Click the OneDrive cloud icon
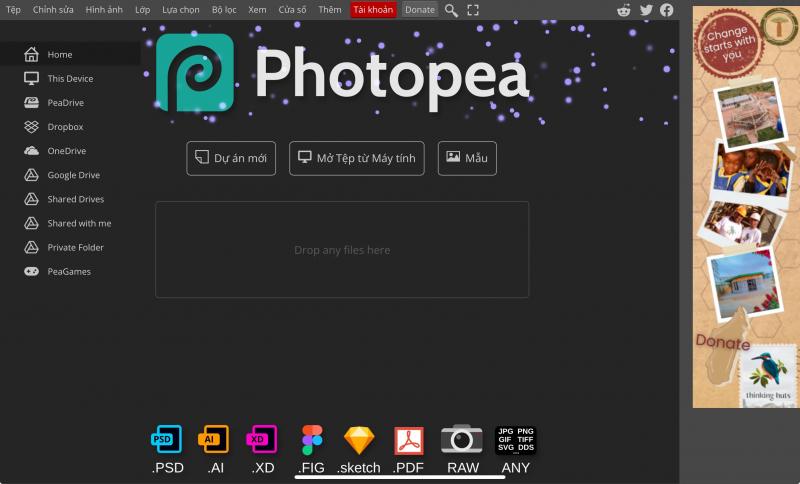The height and width of the screenshot is (484, 800). 31,150
